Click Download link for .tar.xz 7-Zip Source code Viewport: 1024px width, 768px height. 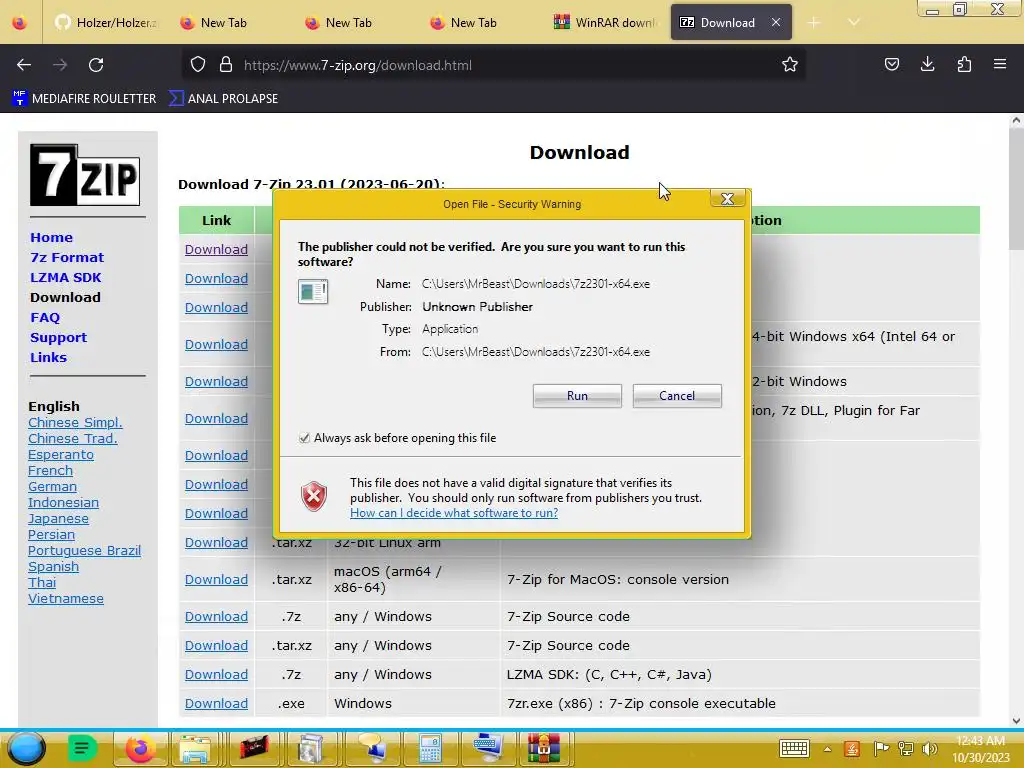point(216,645)
